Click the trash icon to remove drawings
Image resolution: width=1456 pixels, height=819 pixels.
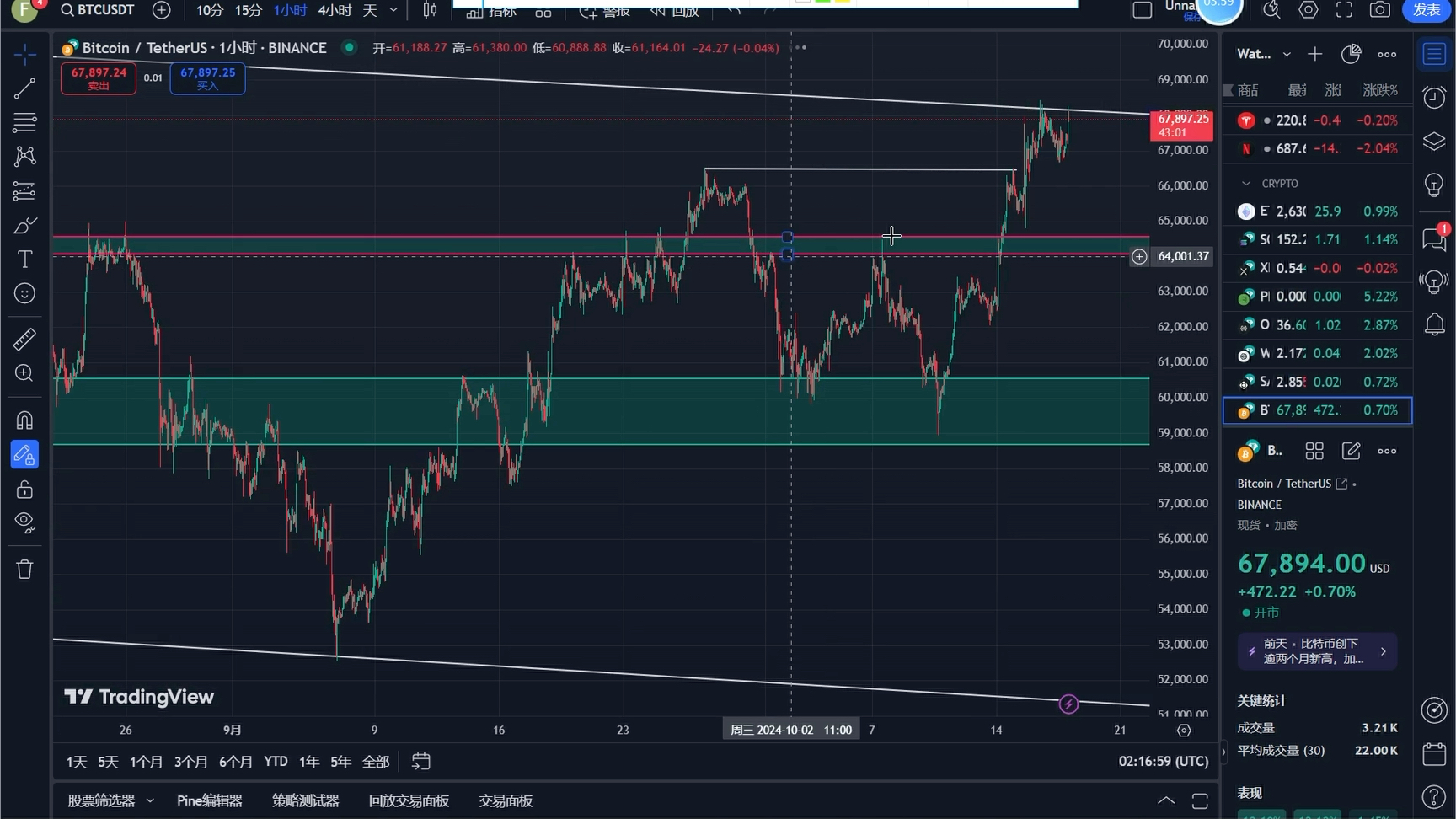point(24,570)
